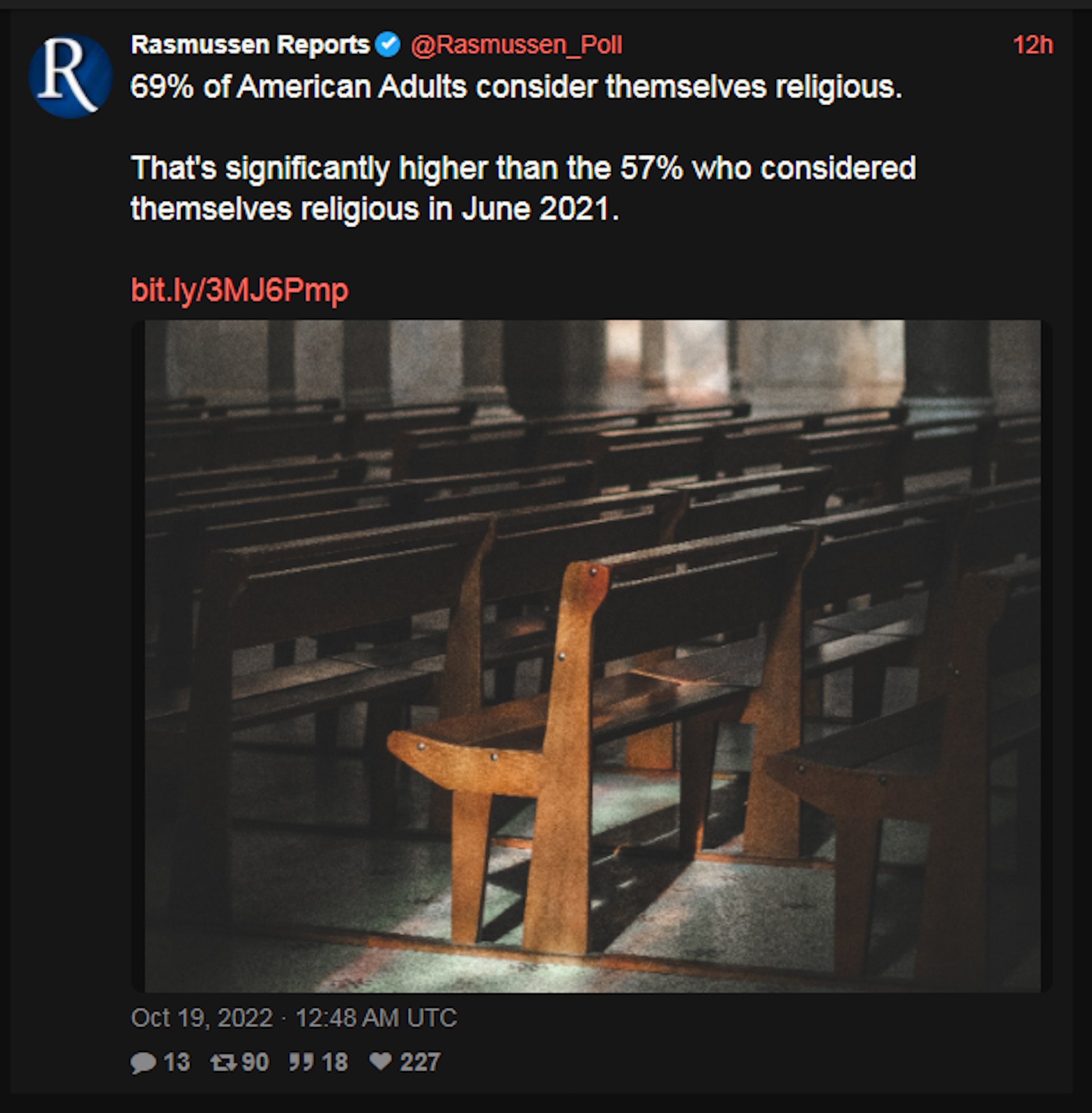Follow the bit.ly/3MJ6Pmp link
This screenshot has width=1092, height=1113.
240,290
